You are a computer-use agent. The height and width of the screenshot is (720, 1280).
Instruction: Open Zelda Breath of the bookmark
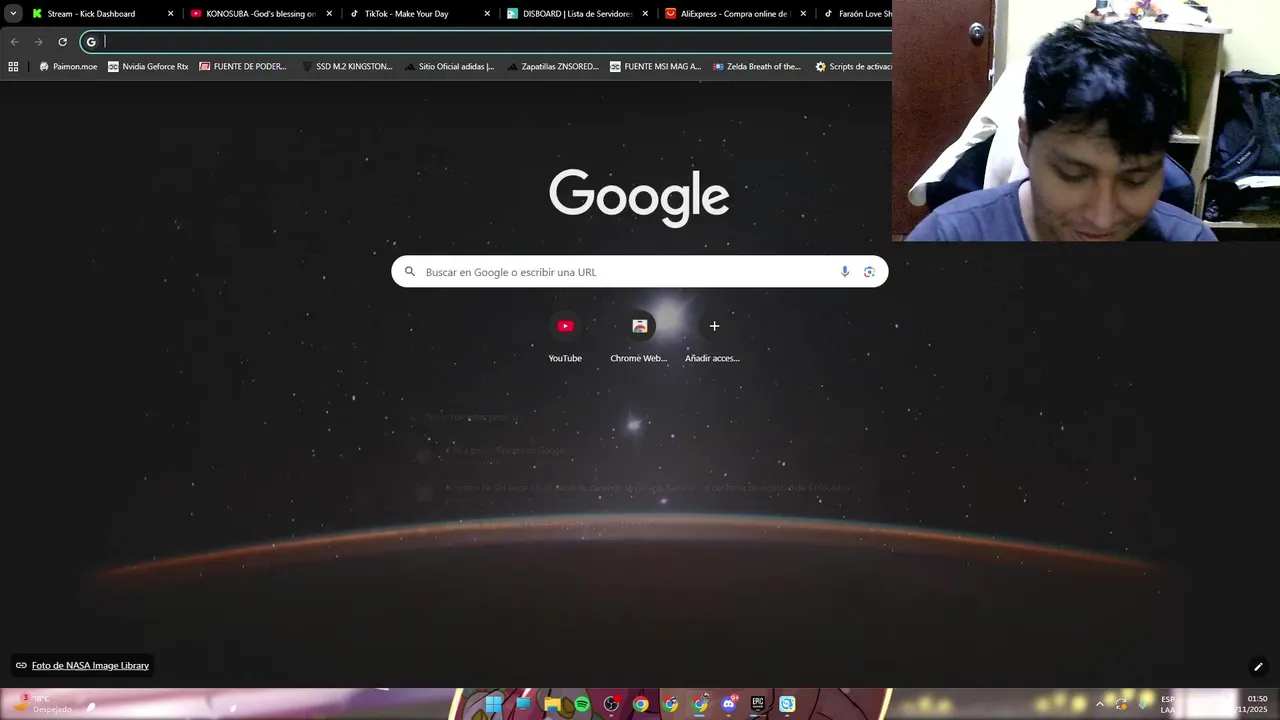pyautogui.click(x=757, y=67)
